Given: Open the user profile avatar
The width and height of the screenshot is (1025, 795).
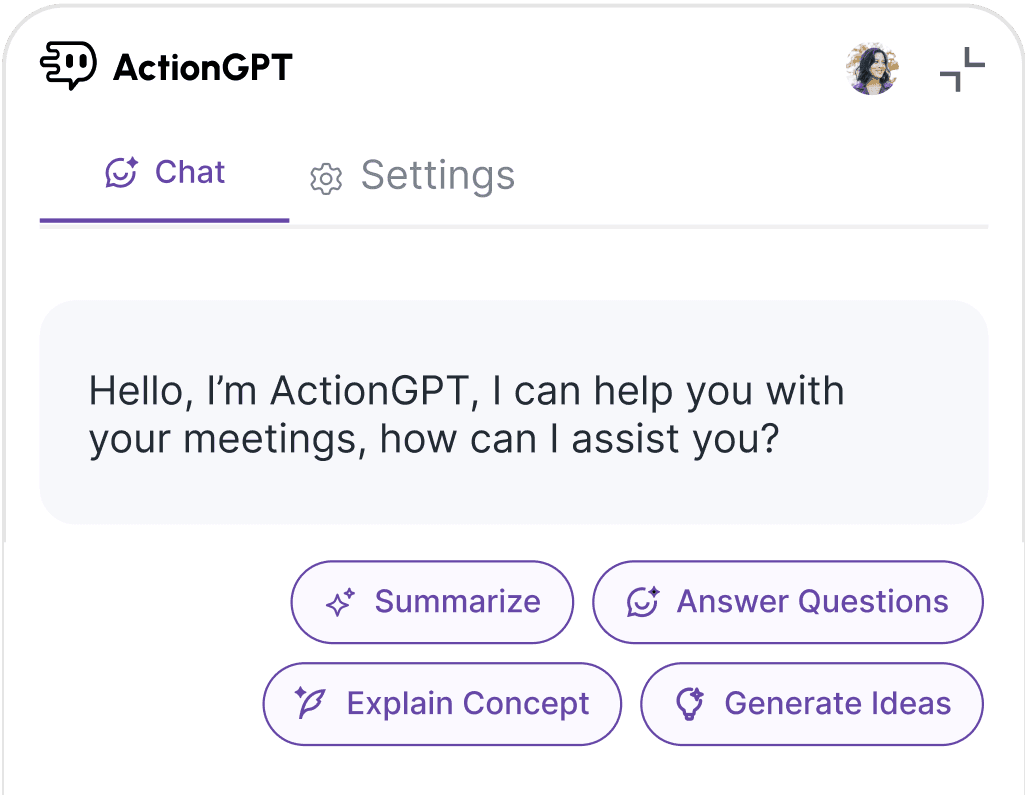Looking at the screenshot, I should click(x=871, y=70).
